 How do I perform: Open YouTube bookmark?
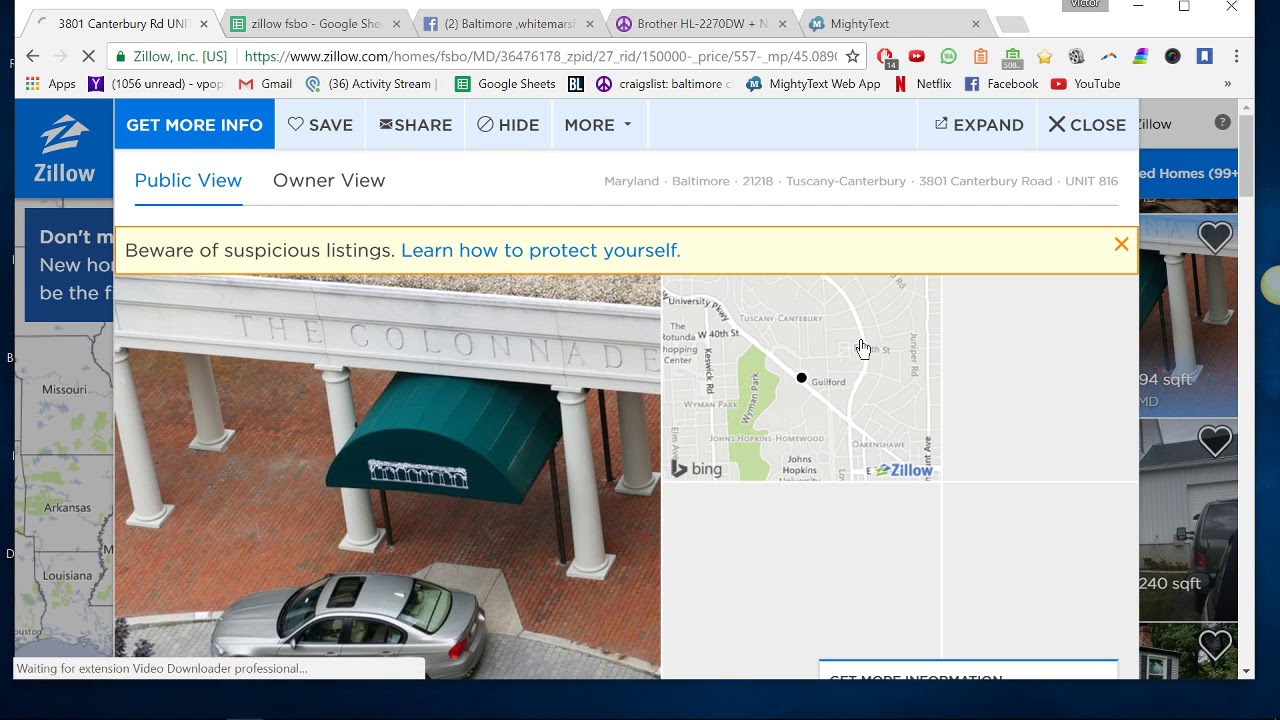click(x=1085, y=84)
